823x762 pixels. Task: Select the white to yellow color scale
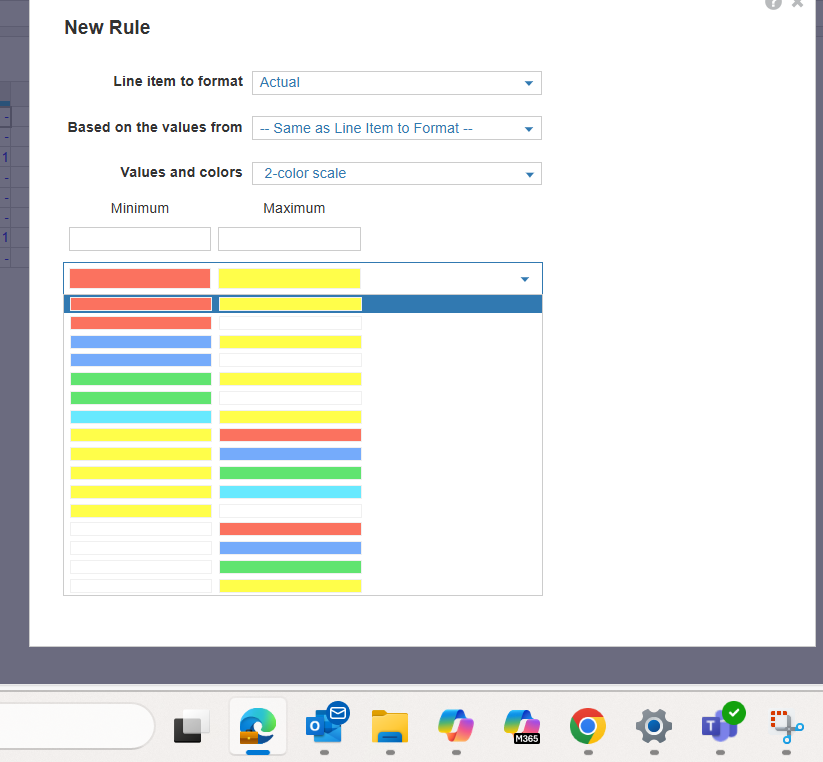[x=303, y=586]
